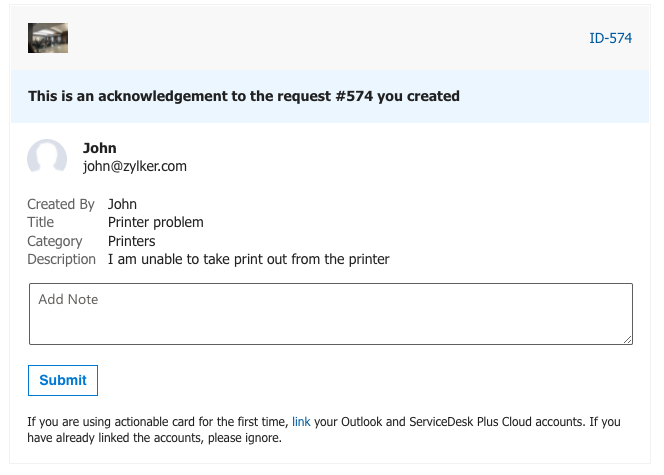The image size is (664, 475).
Task: Click the Category field label
Action: coord(55,241)
